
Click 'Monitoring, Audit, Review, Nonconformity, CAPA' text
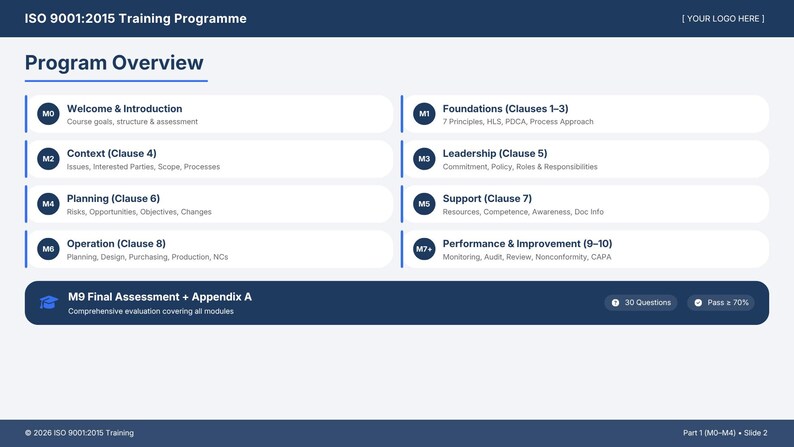click(527, 257)
